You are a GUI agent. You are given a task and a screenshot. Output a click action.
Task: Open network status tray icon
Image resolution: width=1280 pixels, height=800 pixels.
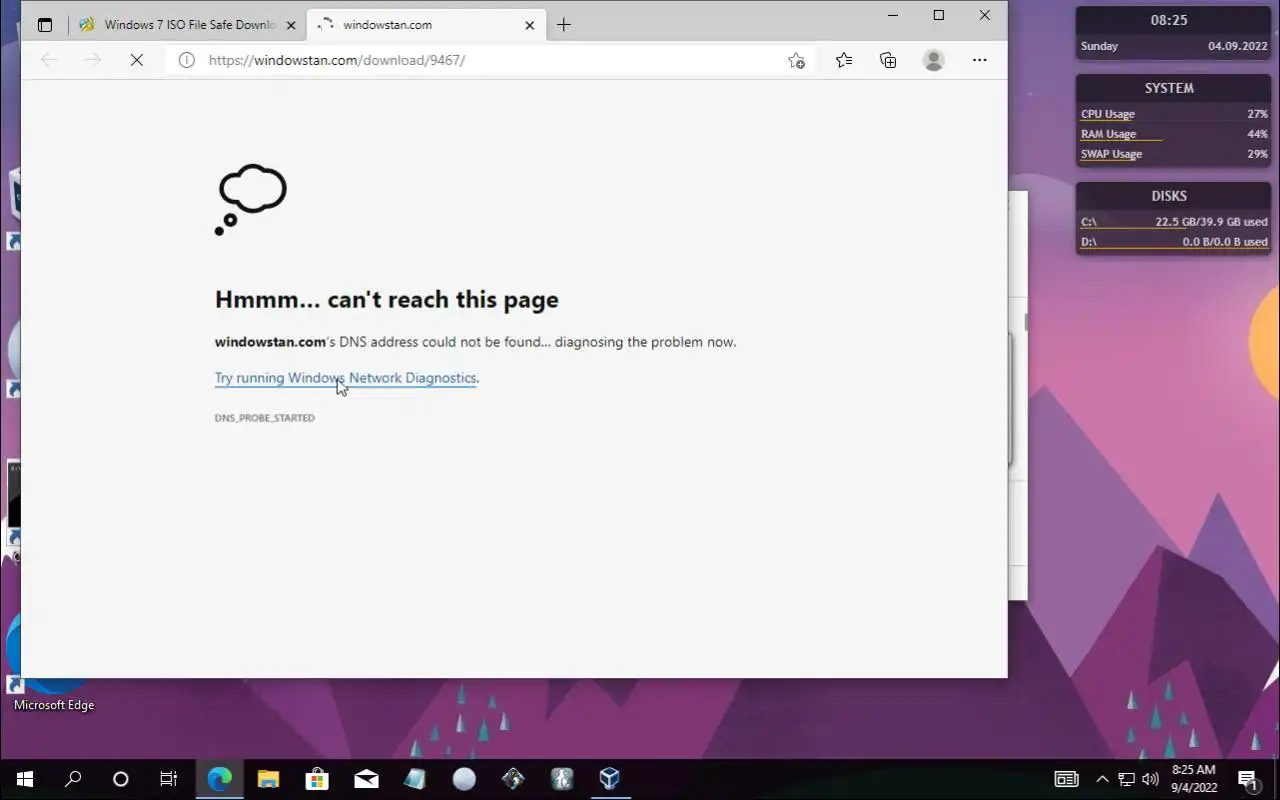click(x=1126, y=779)
